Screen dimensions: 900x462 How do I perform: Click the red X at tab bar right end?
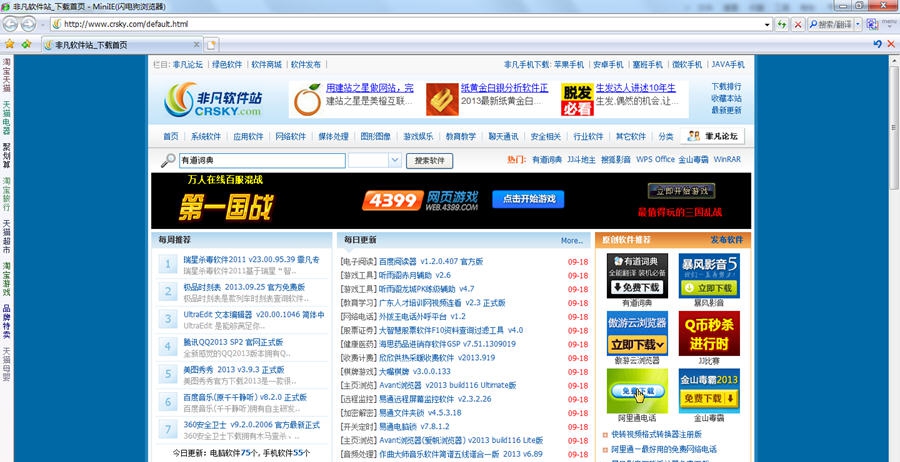[x=891, y=44]
